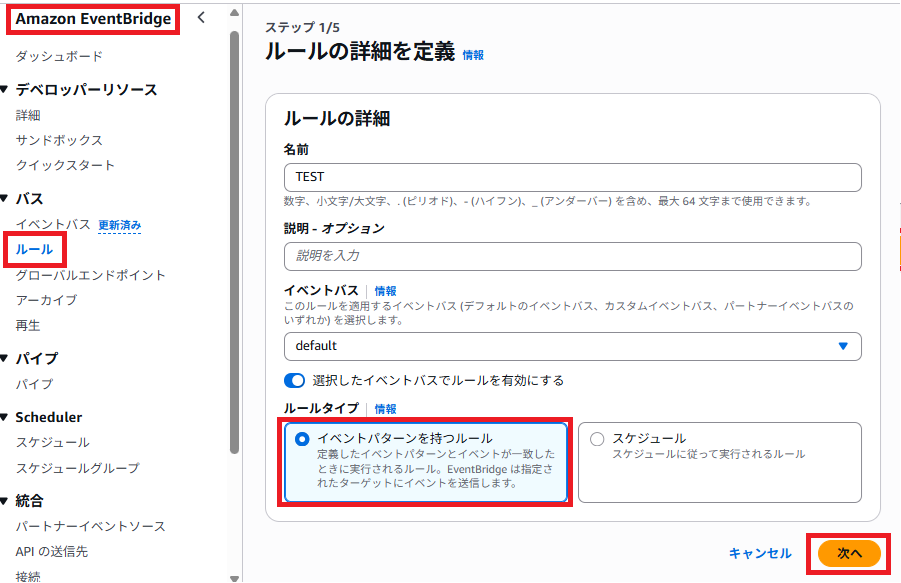Click the orange 次へ button
The width and height of the screenshot is (901, 583).
click(x=849, y=554)
